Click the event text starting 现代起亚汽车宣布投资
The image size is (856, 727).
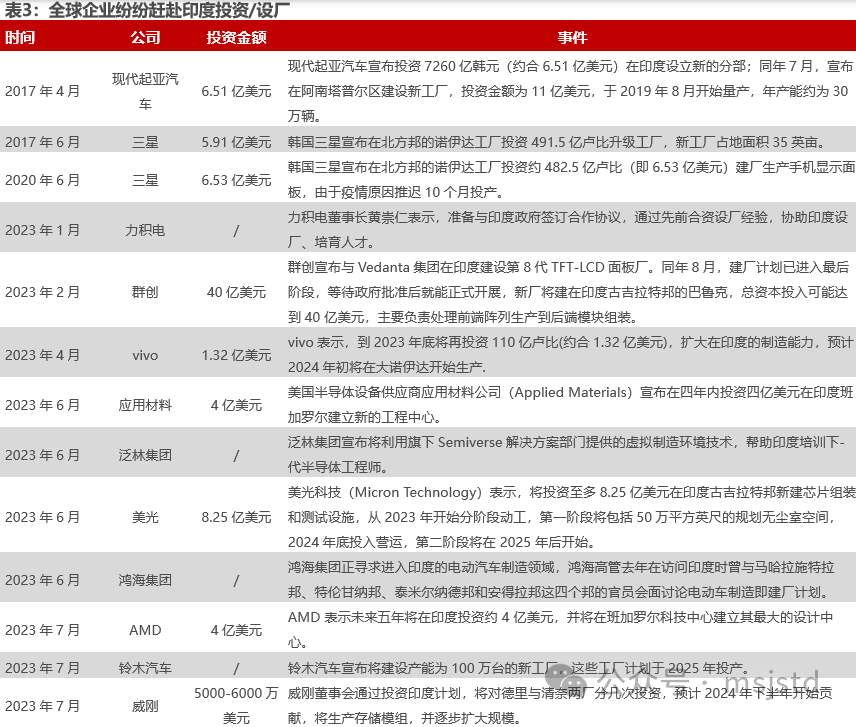pyautogui.click(x=570, y=91)
